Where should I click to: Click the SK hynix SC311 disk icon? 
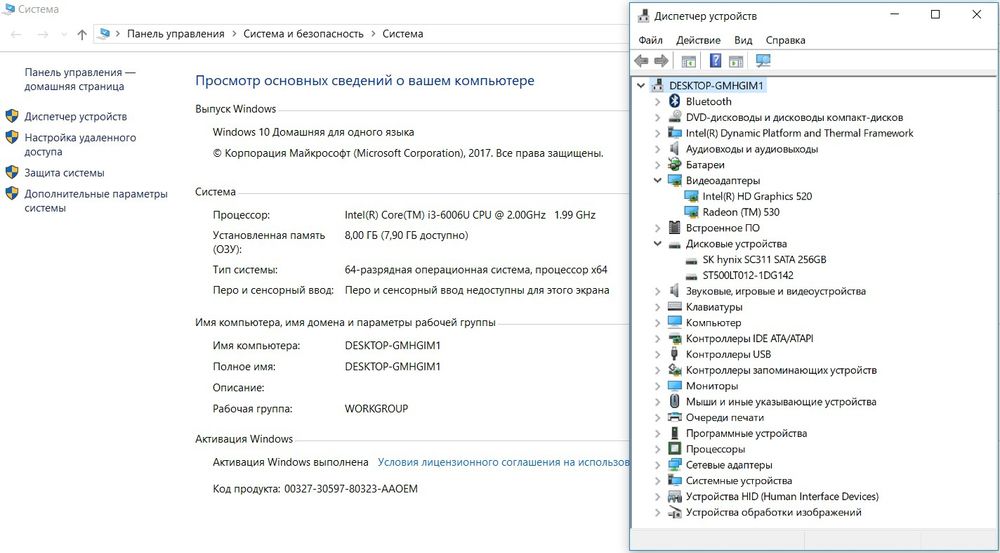[691, 260]
